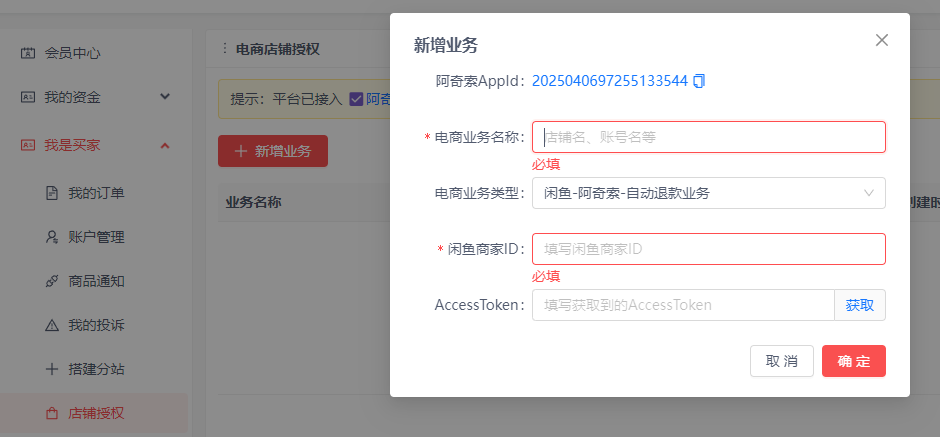
Task: Select 店铺授权 menu item
Action: [94, 413]
